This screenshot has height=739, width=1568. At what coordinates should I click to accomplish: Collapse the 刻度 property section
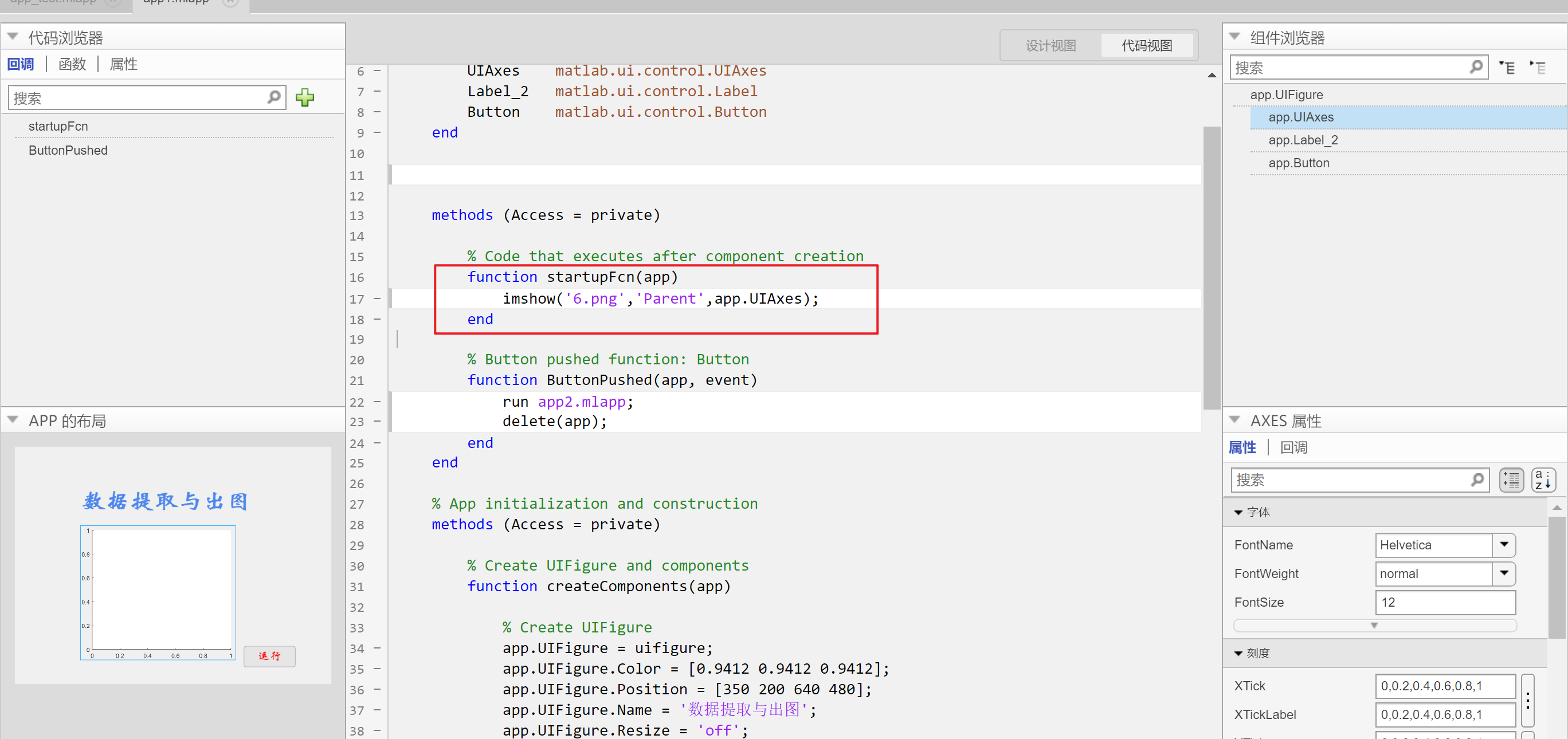point(1238,654)
